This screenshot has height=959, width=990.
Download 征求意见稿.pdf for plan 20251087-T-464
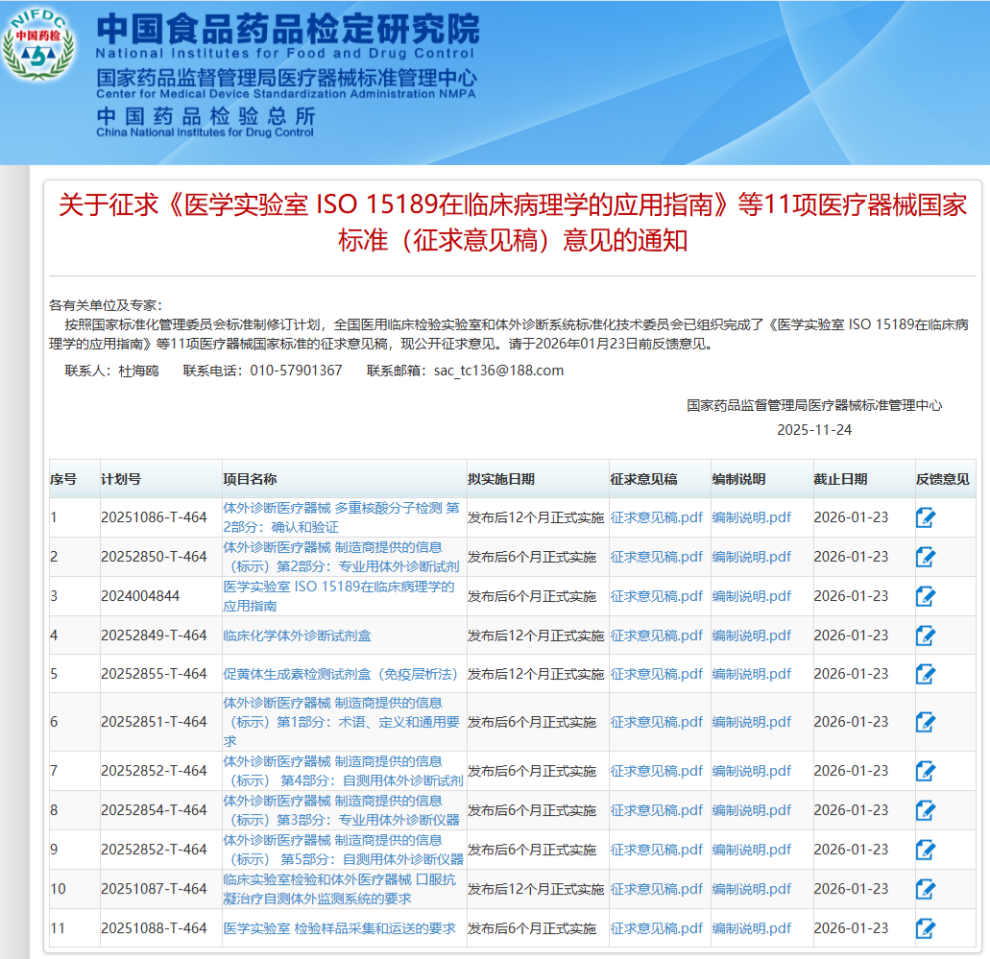(656, 889)
